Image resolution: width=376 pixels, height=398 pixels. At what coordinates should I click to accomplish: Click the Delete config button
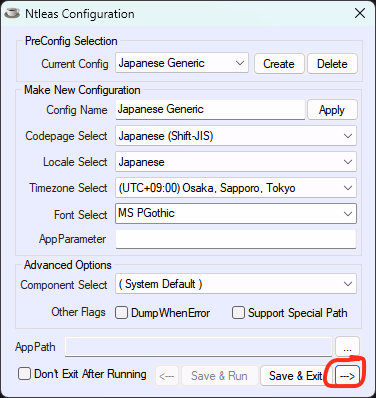332,64
